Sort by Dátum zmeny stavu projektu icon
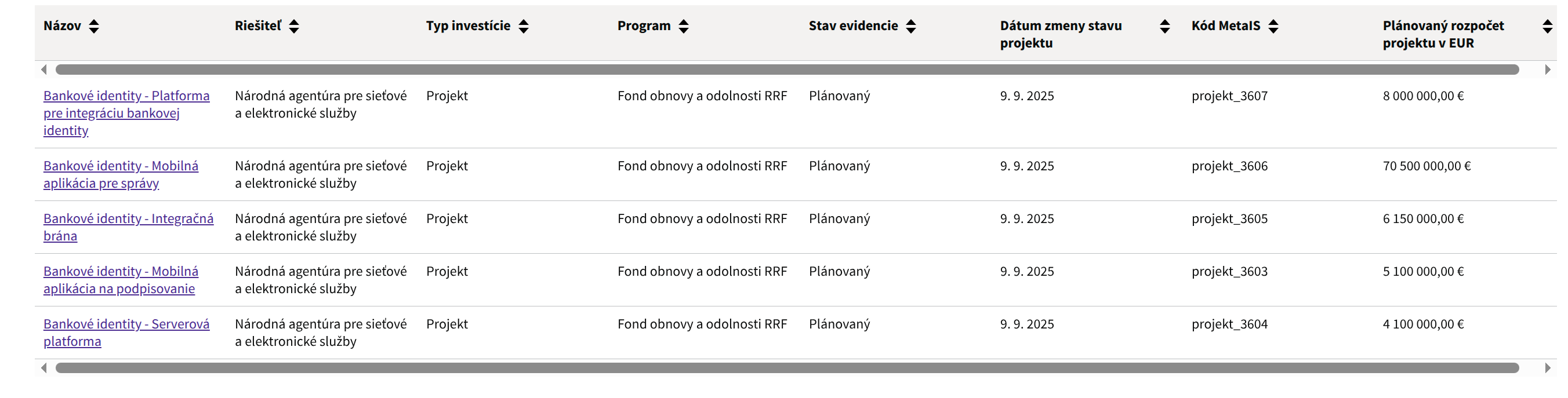 [1164, 26]
